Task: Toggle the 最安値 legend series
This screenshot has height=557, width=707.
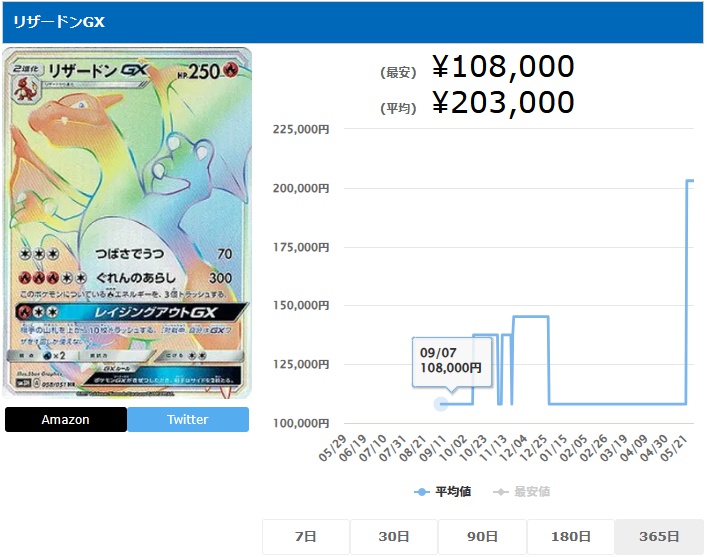Action: point(522,491)
